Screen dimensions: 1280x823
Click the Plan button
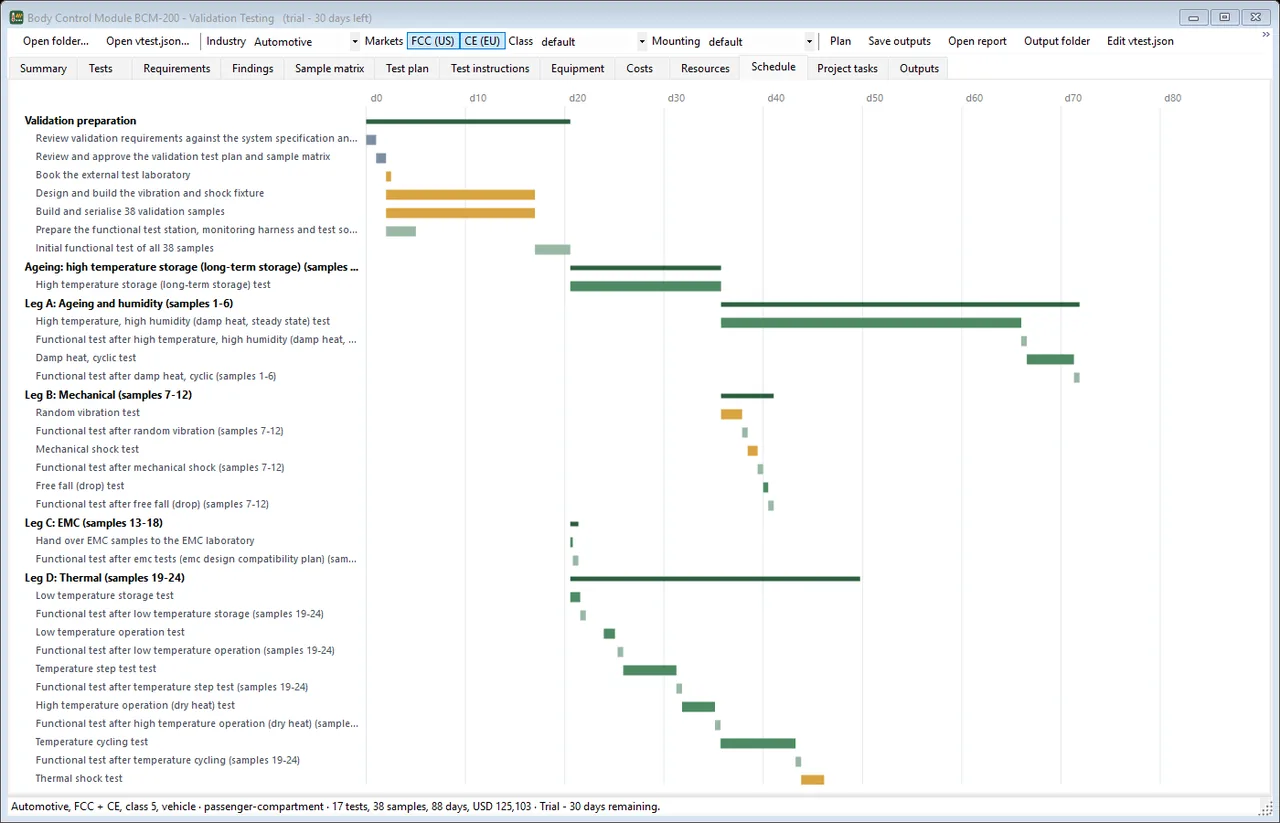pyautogui.click(x=841, y=41)
